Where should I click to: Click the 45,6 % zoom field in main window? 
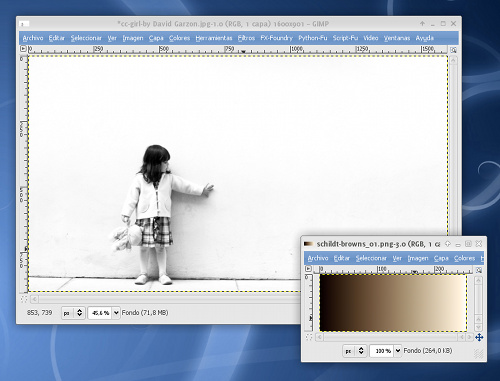(100, 313)
